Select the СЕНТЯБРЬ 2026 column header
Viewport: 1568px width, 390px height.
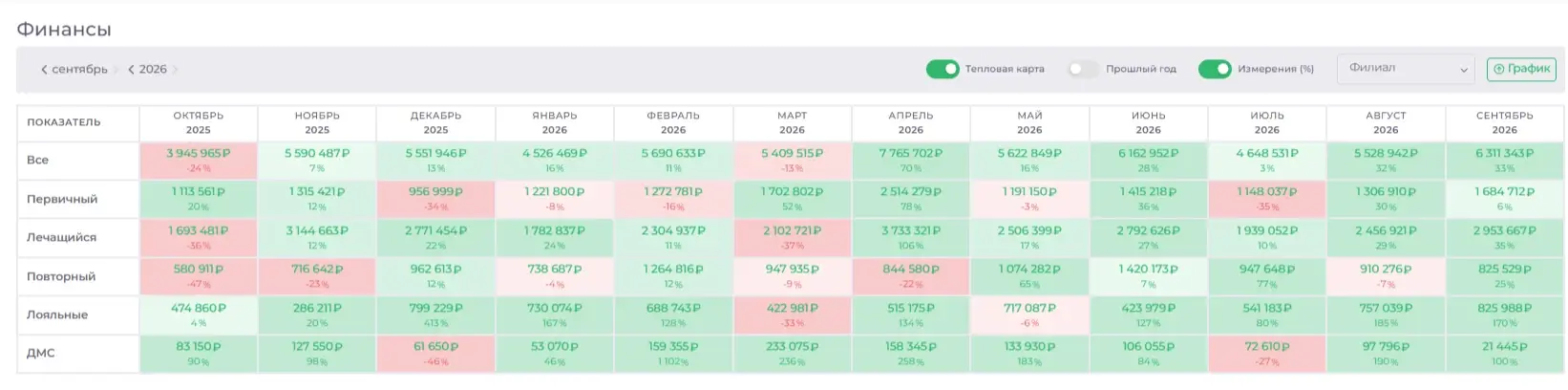click(1505, 122)
